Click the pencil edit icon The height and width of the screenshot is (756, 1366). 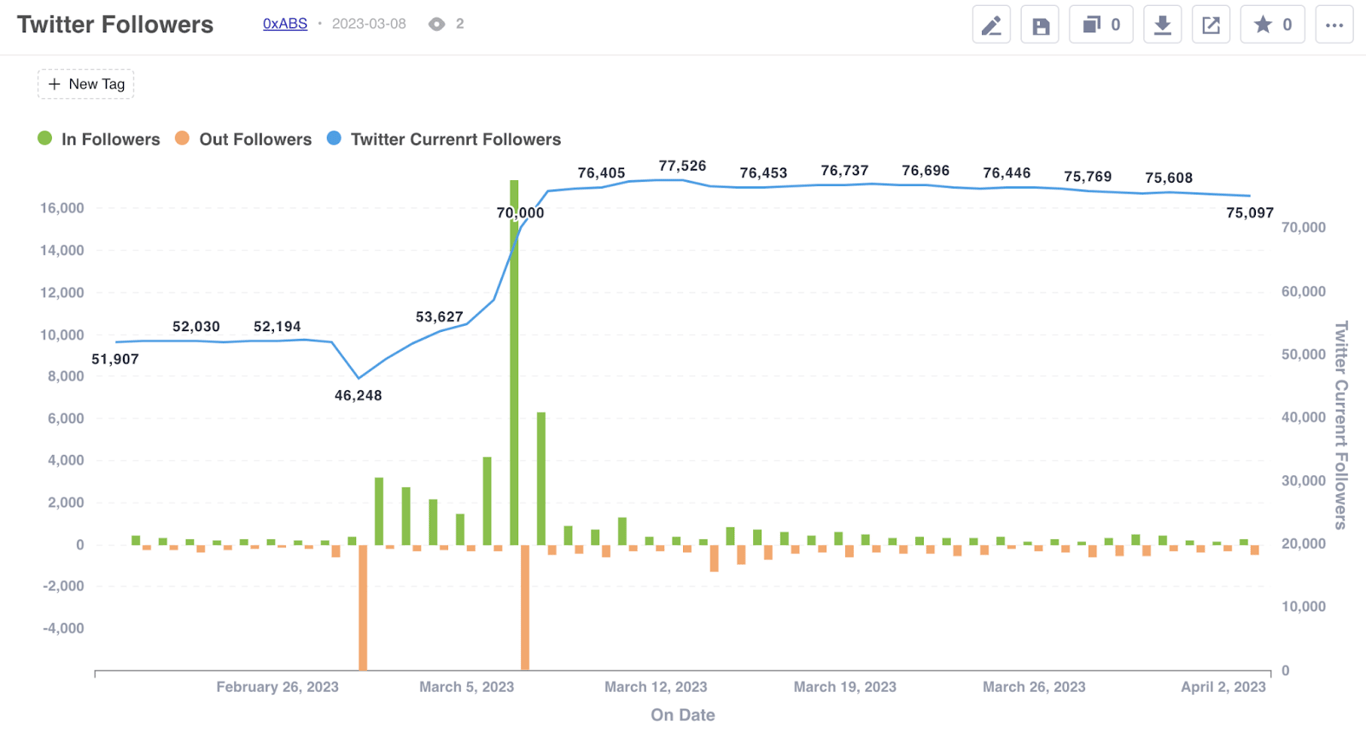tap(991, 25)
